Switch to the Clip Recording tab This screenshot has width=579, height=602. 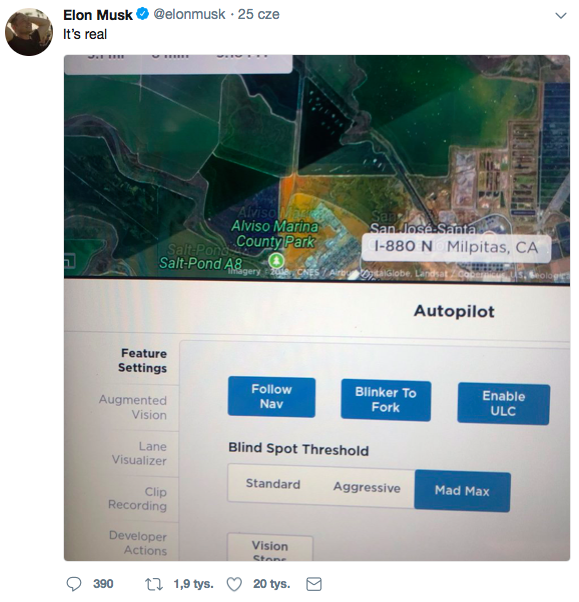[137, 498]
